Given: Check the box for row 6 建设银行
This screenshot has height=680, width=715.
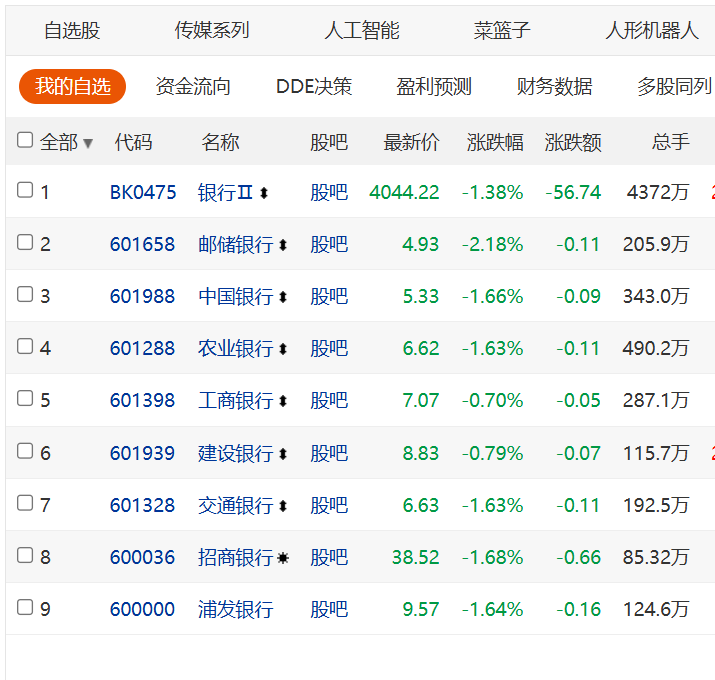Looking at the screenshot, I should tap(25, 451).
